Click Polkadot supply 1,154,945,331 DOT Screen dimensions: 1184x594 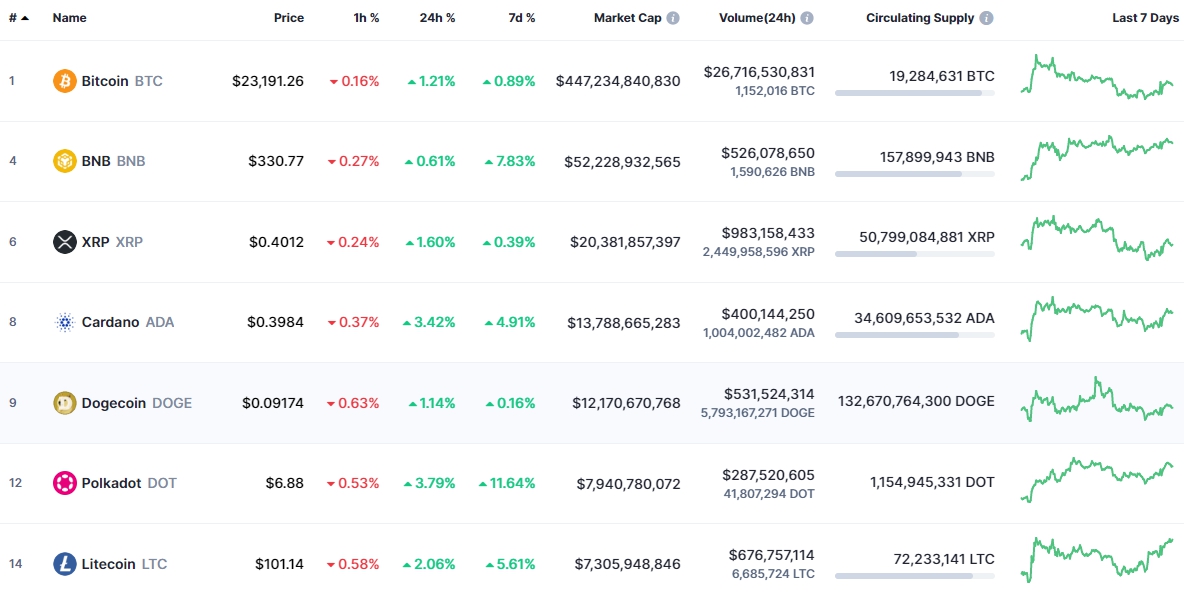[932, 482]
